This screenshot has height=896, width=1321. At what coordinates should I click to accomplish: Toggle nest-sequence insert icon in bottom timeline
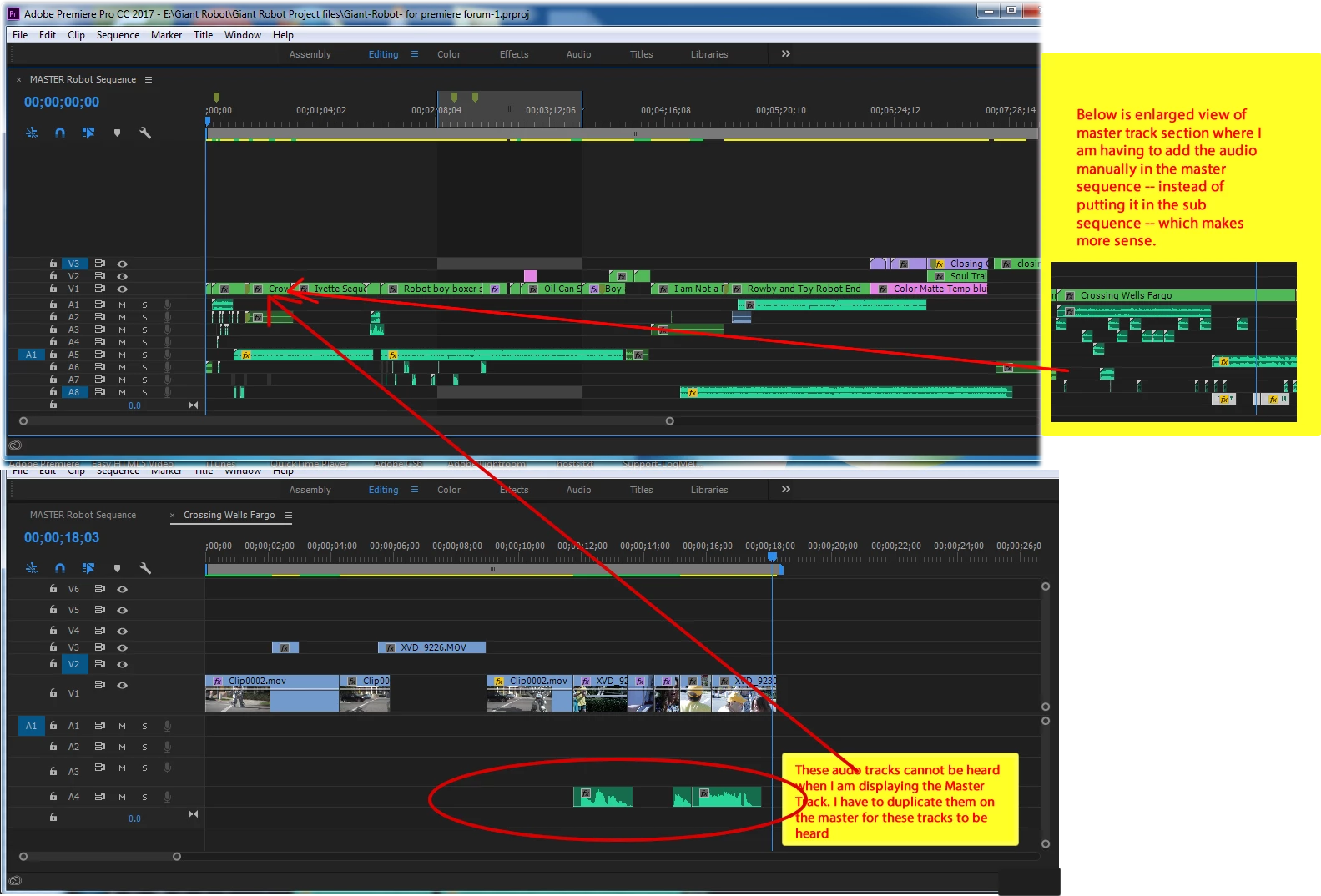pyautogui.click(x=32, y=568)
